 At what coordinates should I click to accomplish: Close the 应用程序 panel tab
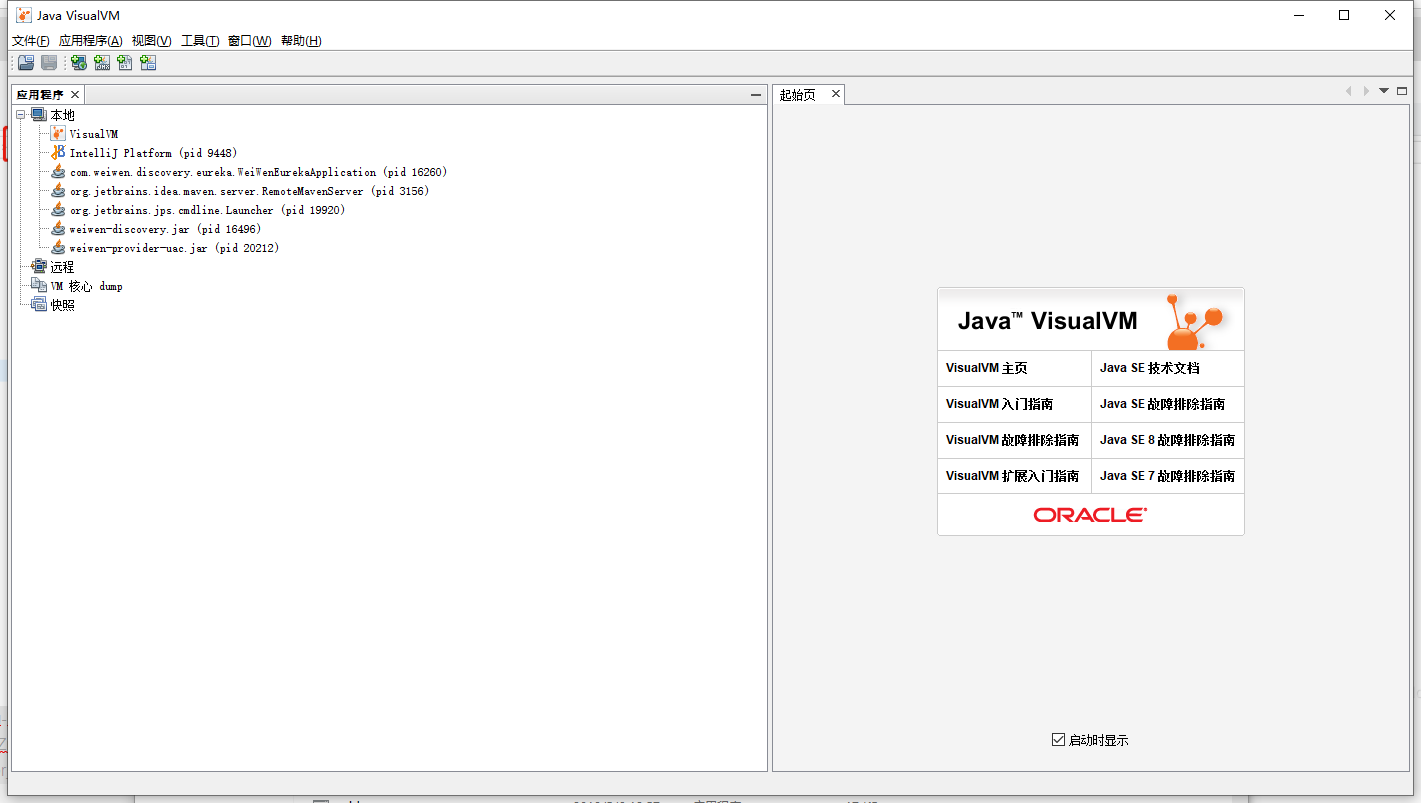pyautogui.click(x=74, y=95)
